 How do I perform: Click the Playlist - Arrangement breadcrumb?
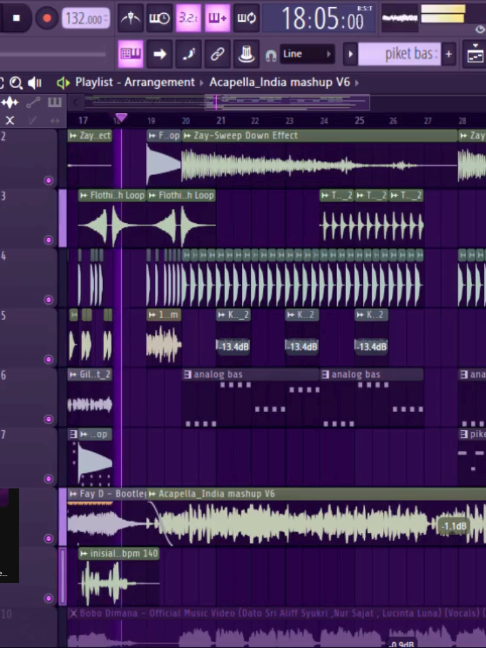coord(135,82)
